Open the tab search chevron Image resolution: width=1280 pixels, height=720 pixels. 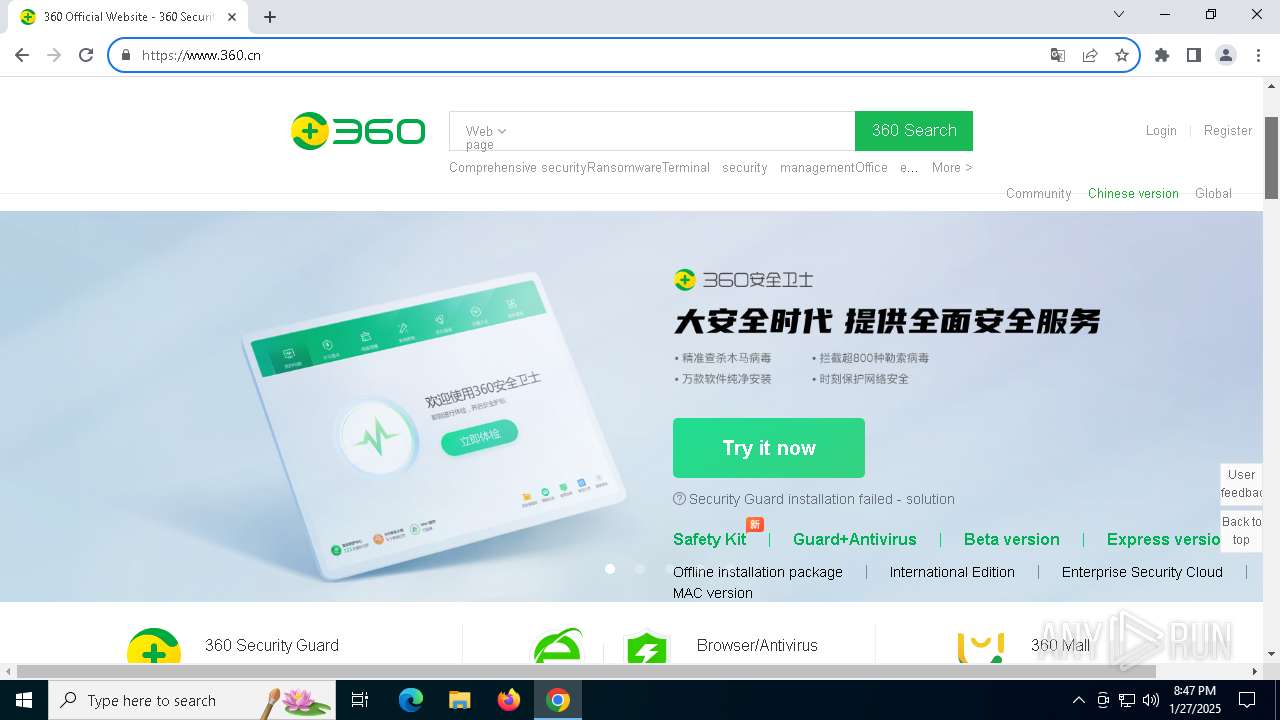click(x=1119, y=14)
